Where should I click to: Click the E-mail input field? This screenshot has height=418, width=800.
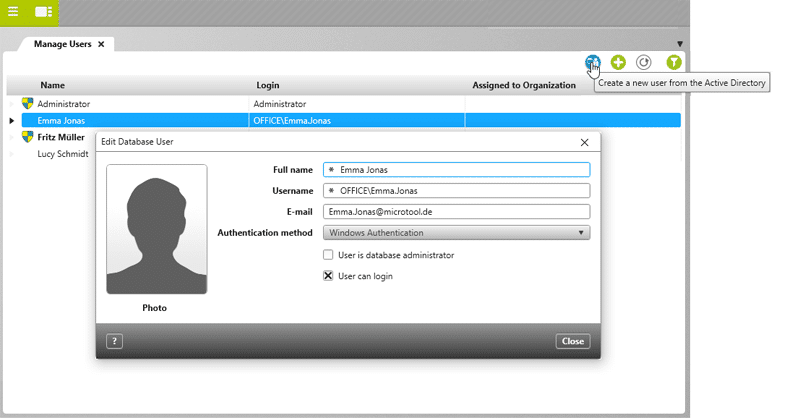coord(456,212)
